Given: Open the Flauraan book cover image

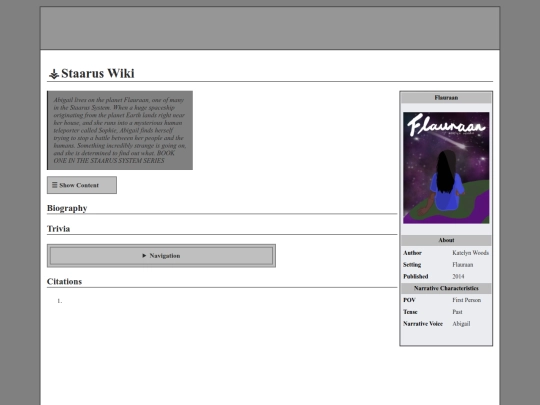Looking at the screenshot, I should [446, 168].
